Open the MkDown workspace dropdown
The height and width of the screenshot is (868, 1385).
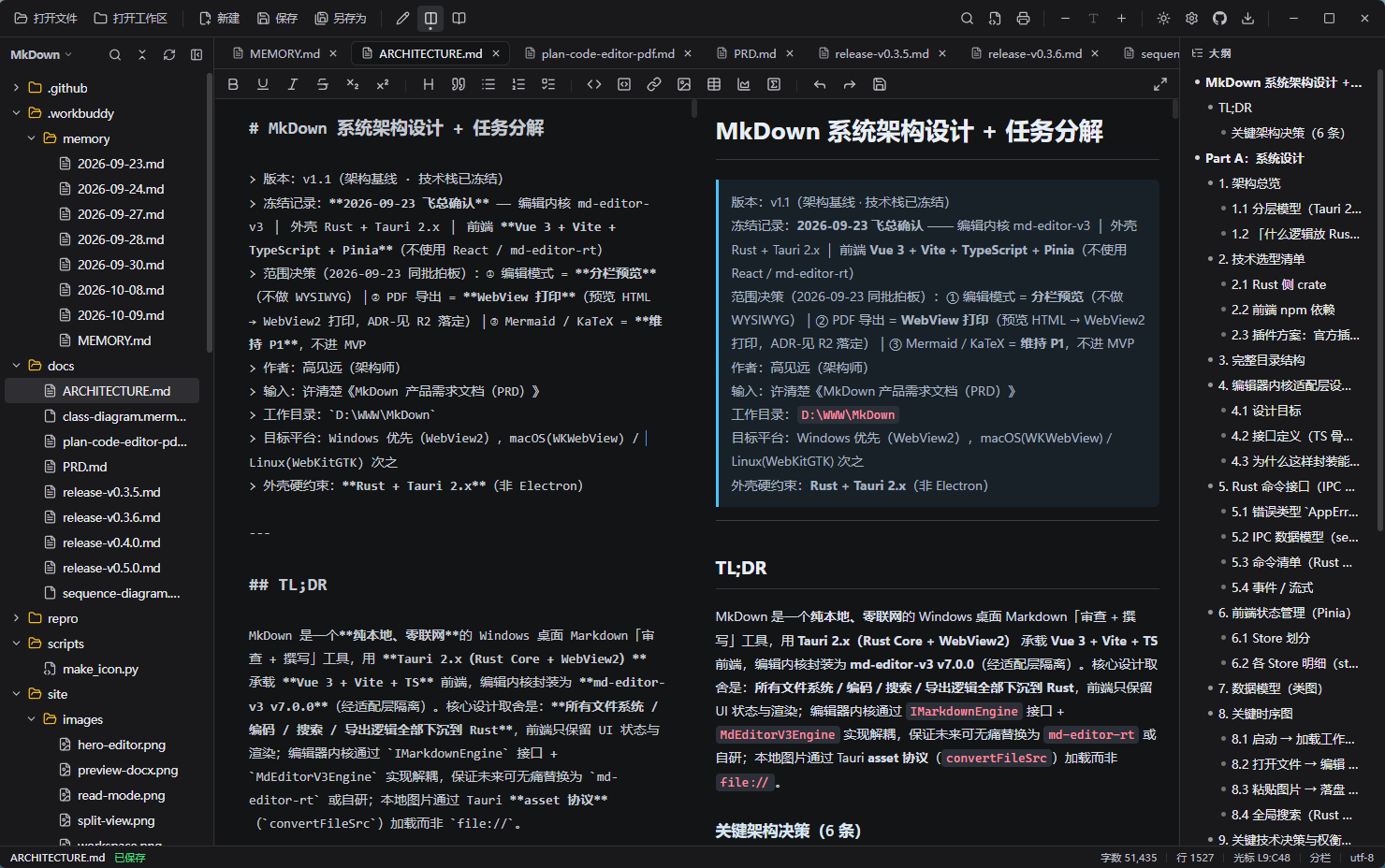[41, 54]
